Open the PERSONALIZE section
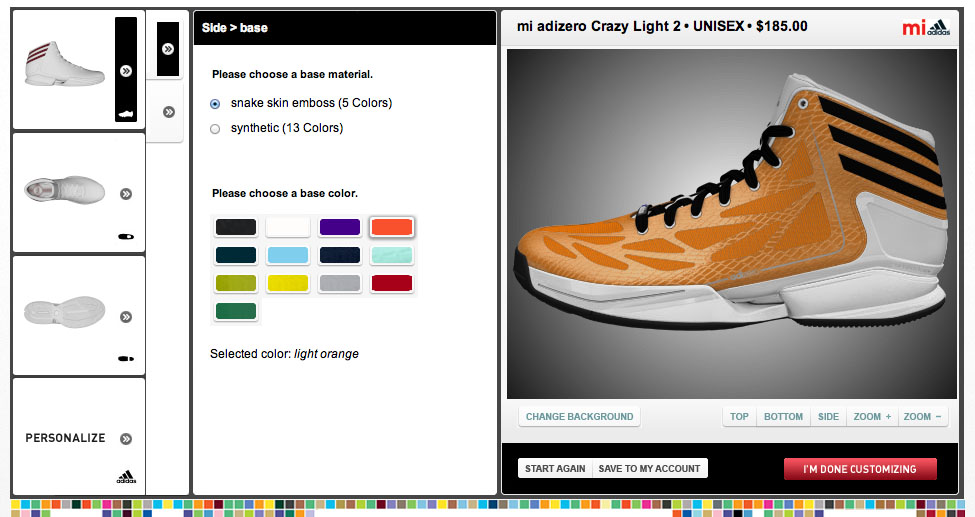The width and height of the screenshot is (975, 517). pyautogui.click(x=65, y=438)
